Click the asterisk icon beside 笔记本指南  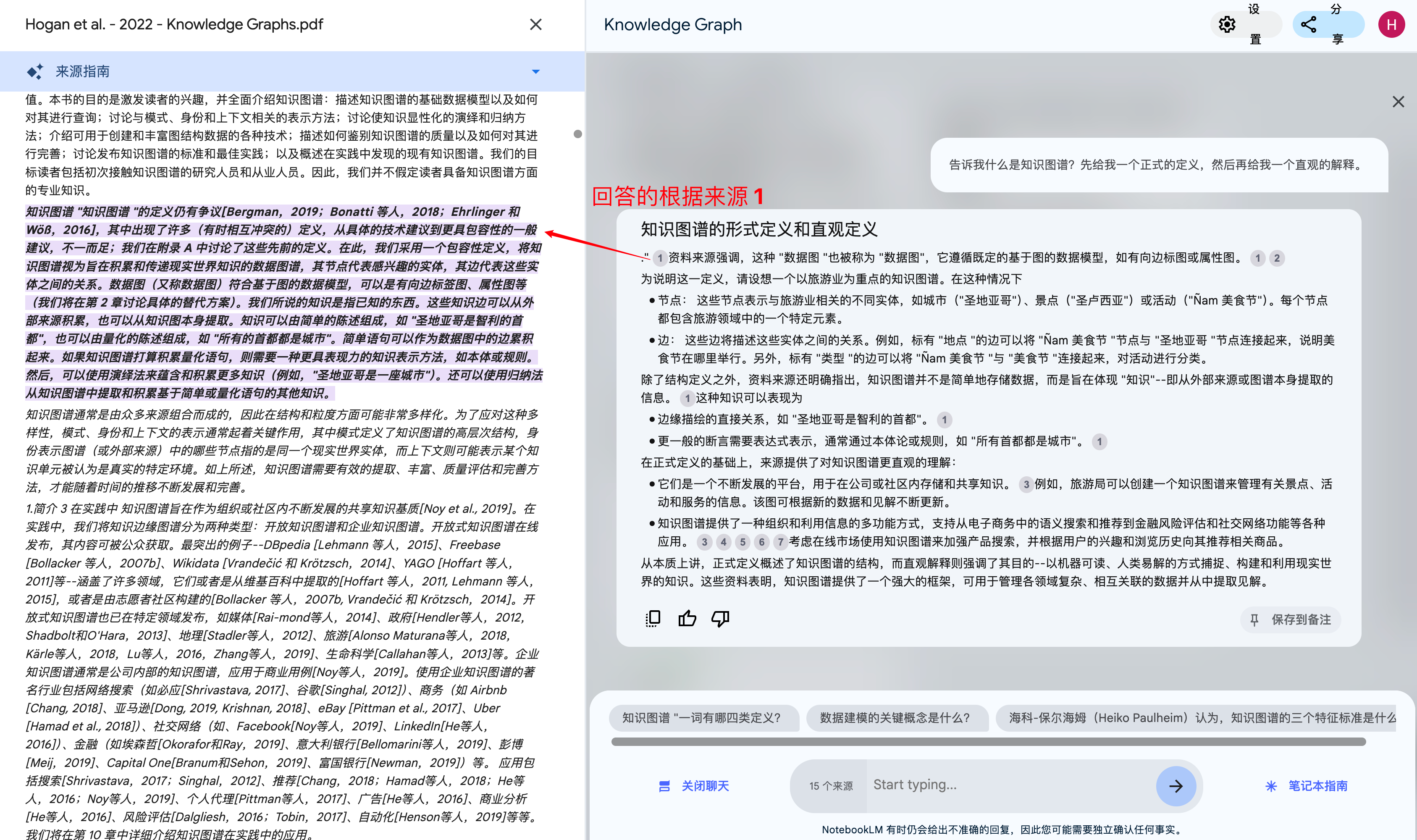pyautogui.click(x=1270, y=786)
